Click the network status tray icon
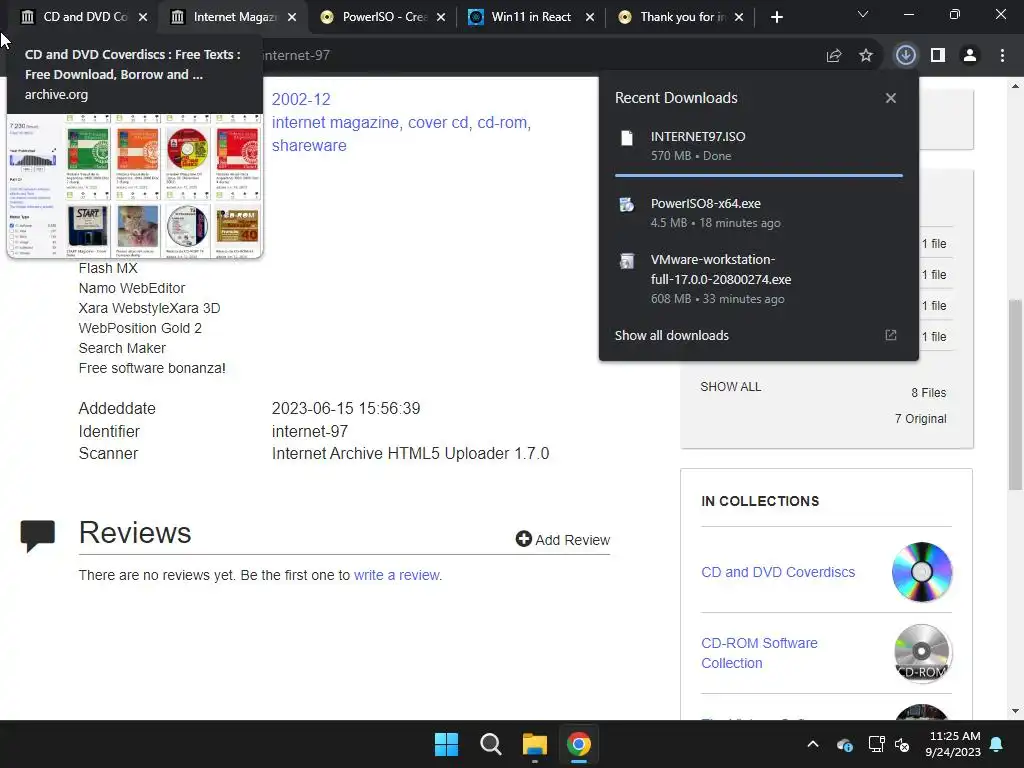This screenshot has height=768, width=1024. tap(876, 744)
